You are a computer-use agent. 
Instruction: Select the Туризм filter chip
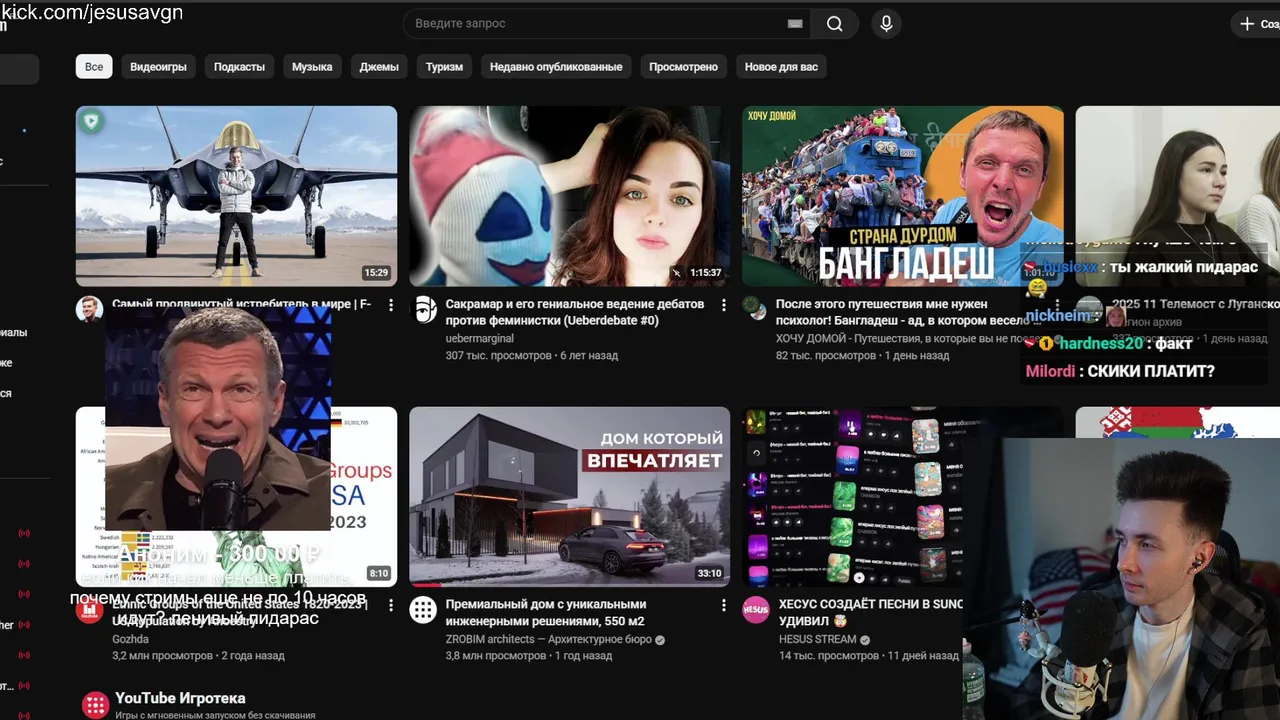pyautogui.click(x=444, y=67)
